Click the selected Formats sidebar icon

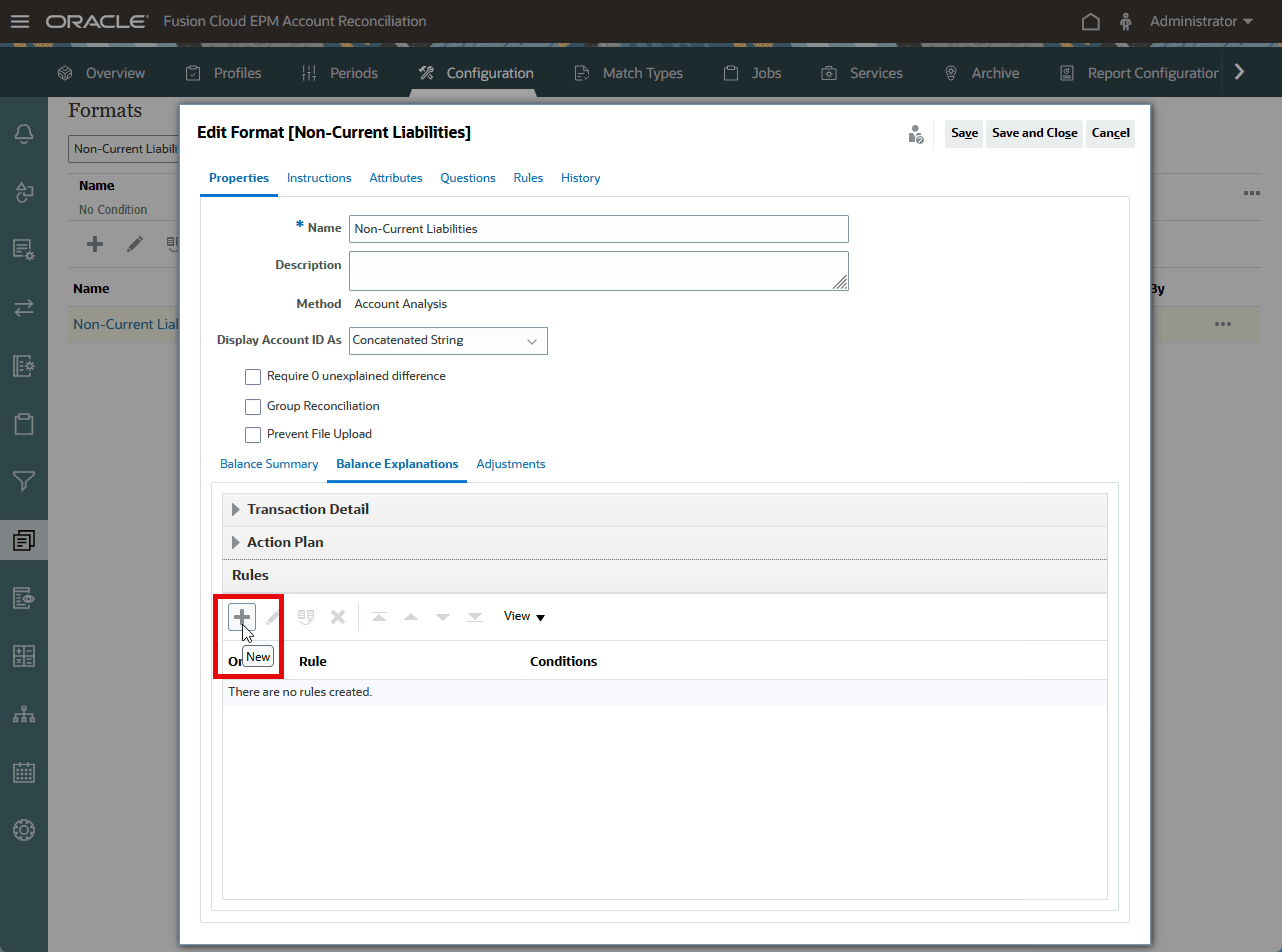click(x=24, y=540)
